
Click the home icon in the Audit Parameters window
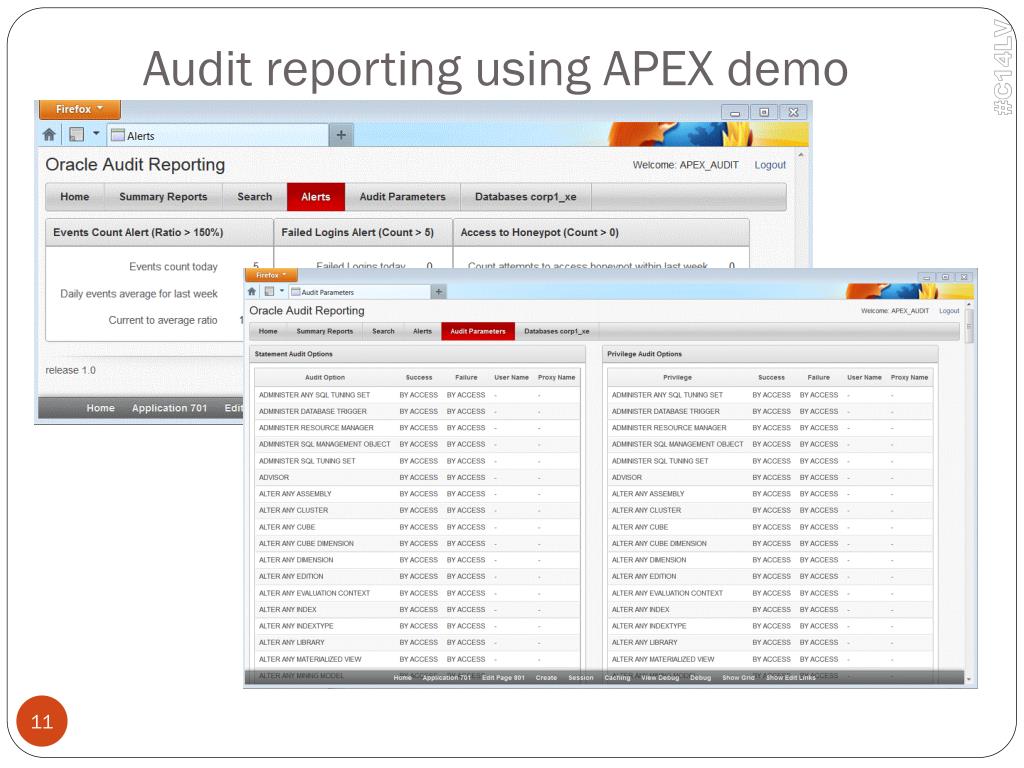(251, 291)
